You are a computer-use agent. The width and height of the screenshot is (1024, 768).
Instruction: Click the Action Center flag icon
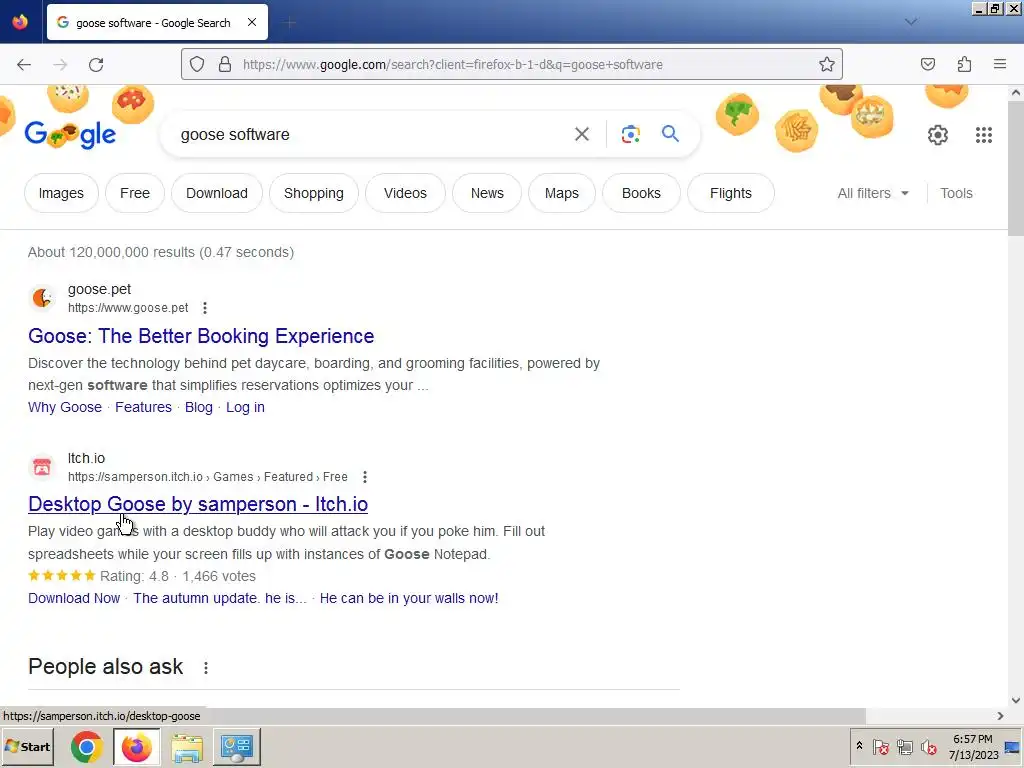coord(880,746)
